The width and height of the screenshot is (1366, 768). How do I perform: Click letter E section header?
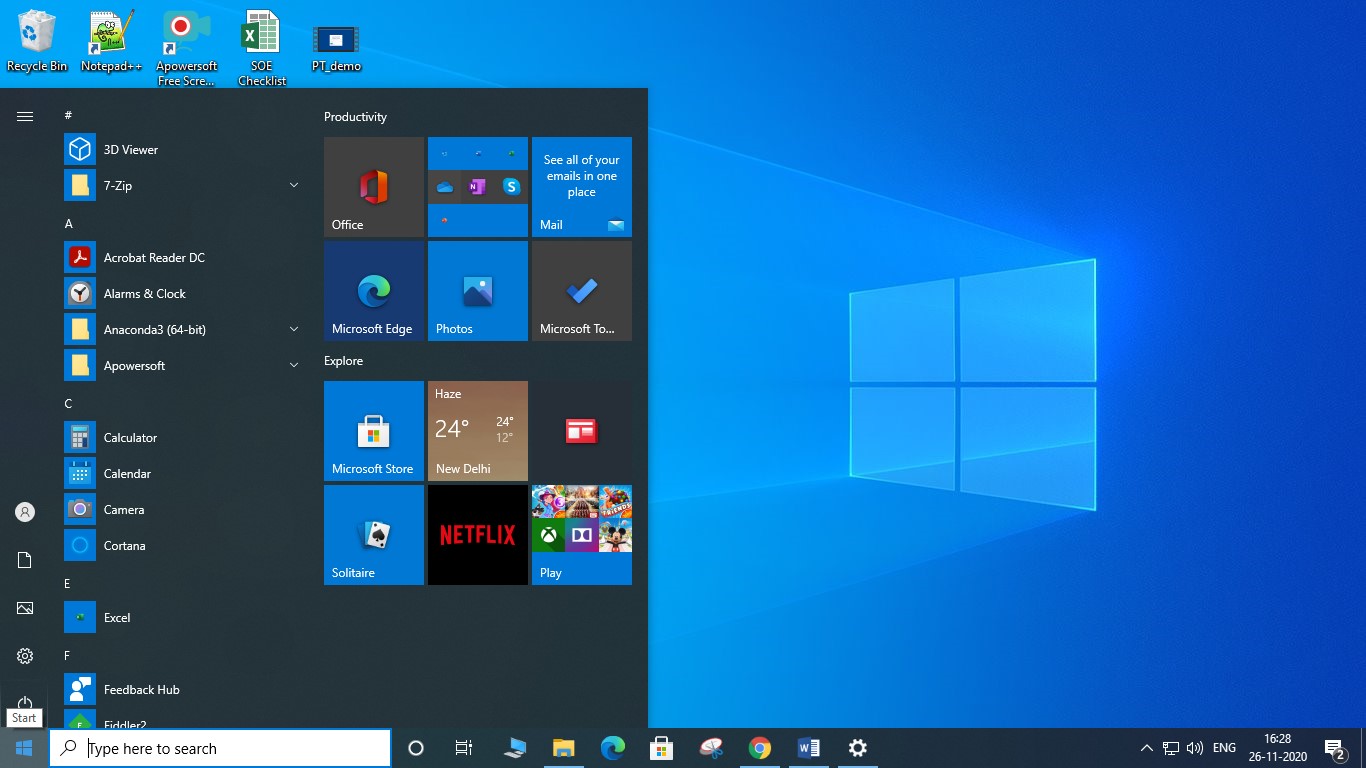click(x=68, y=584)
